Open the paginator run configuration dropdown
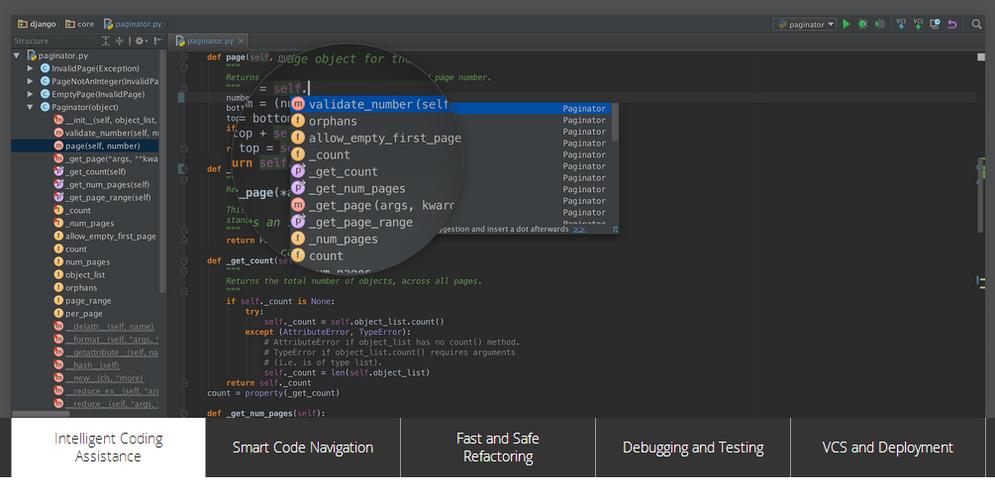This screenshot has width=995, height=500. coord(805,24)
